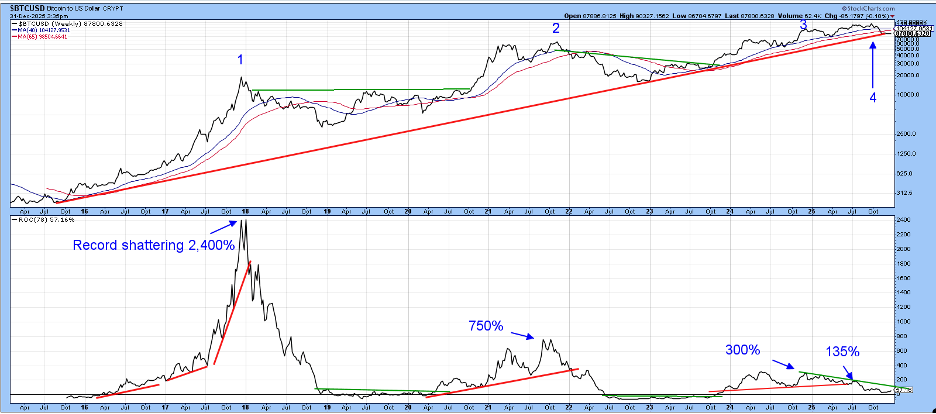The image size is (936, 414).
Task: Click the peak marker labeled 3
Action: click(x=803, y=27)
